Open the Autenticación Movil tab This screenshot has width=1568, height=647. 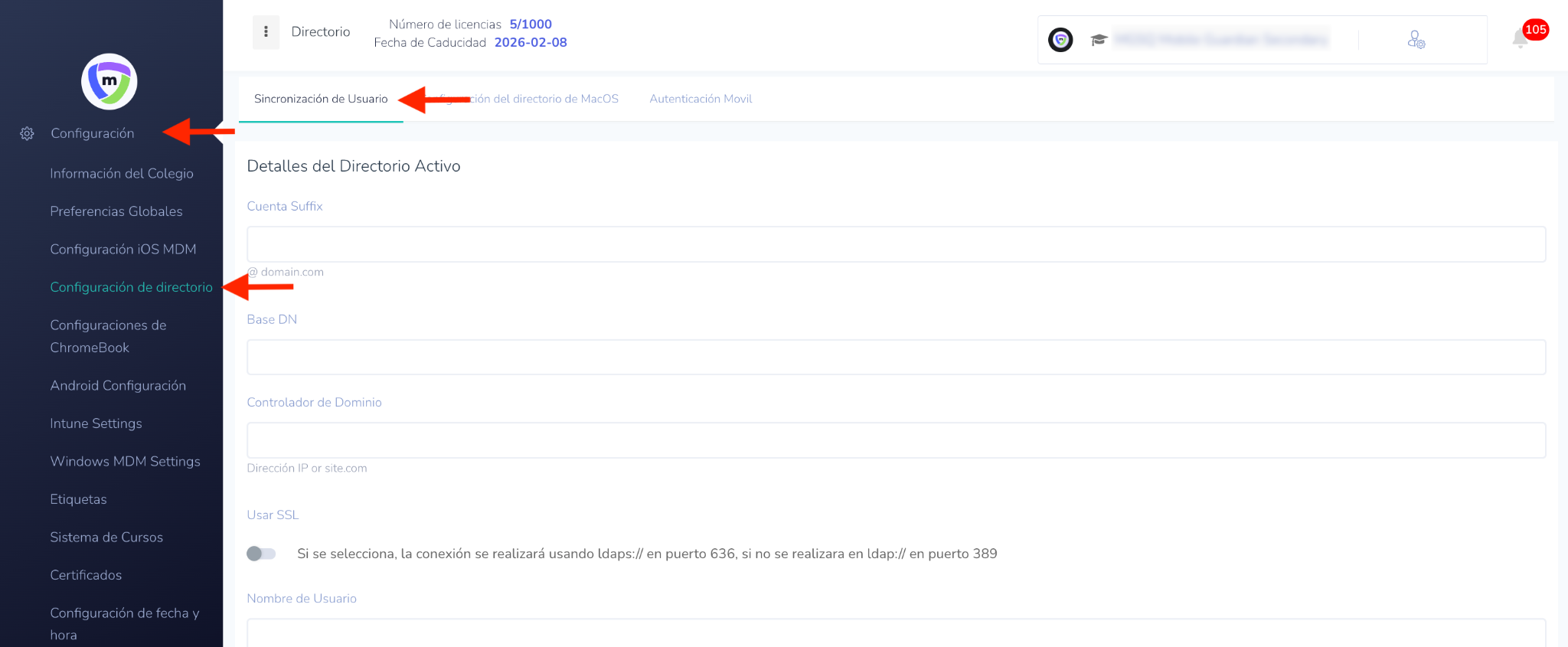coord(701,99)
